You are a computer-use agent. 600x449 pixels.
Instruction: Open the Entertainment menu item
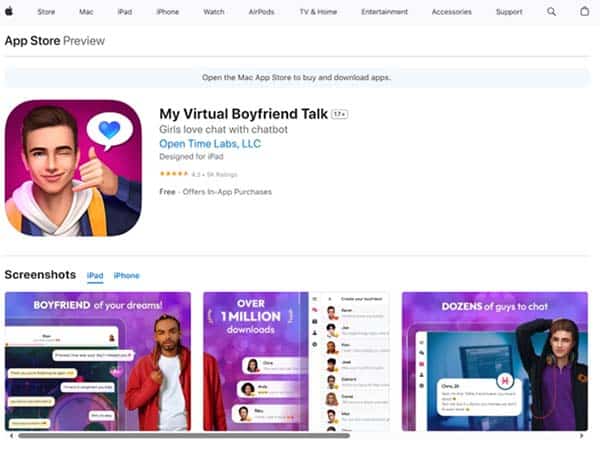point(384,12)
